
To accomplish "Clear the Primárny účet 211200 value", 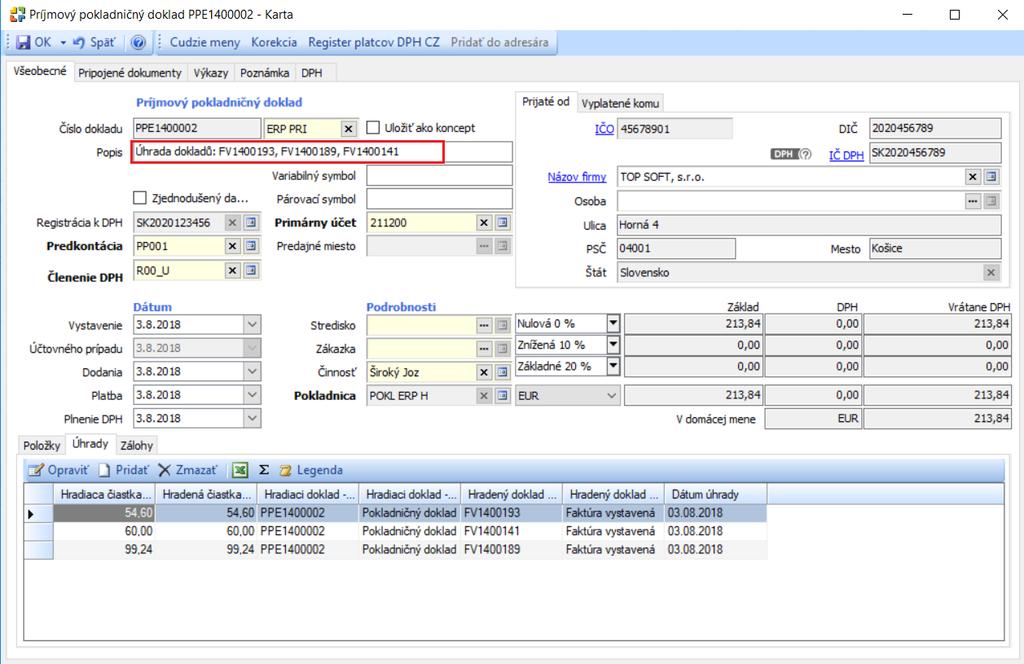I will (484, 223).
